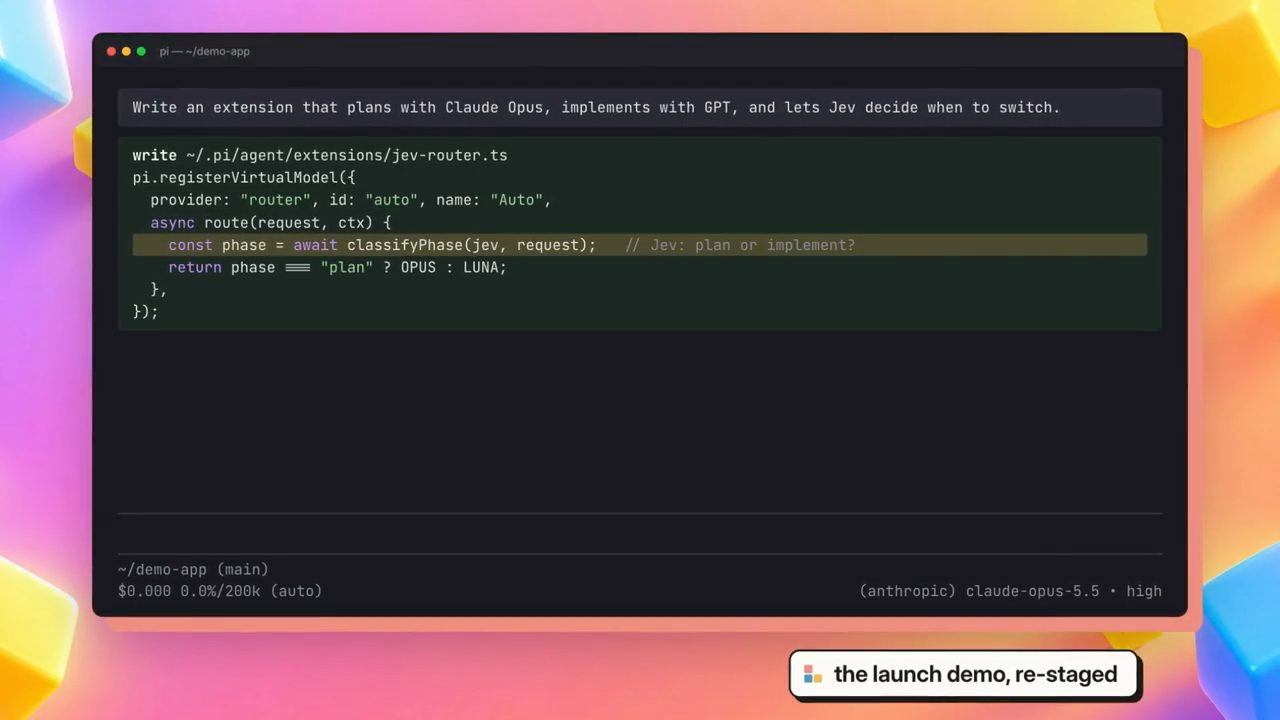Click the ~/demo-app (main) status path
The image size is (1280, 720).
[193, 569]
